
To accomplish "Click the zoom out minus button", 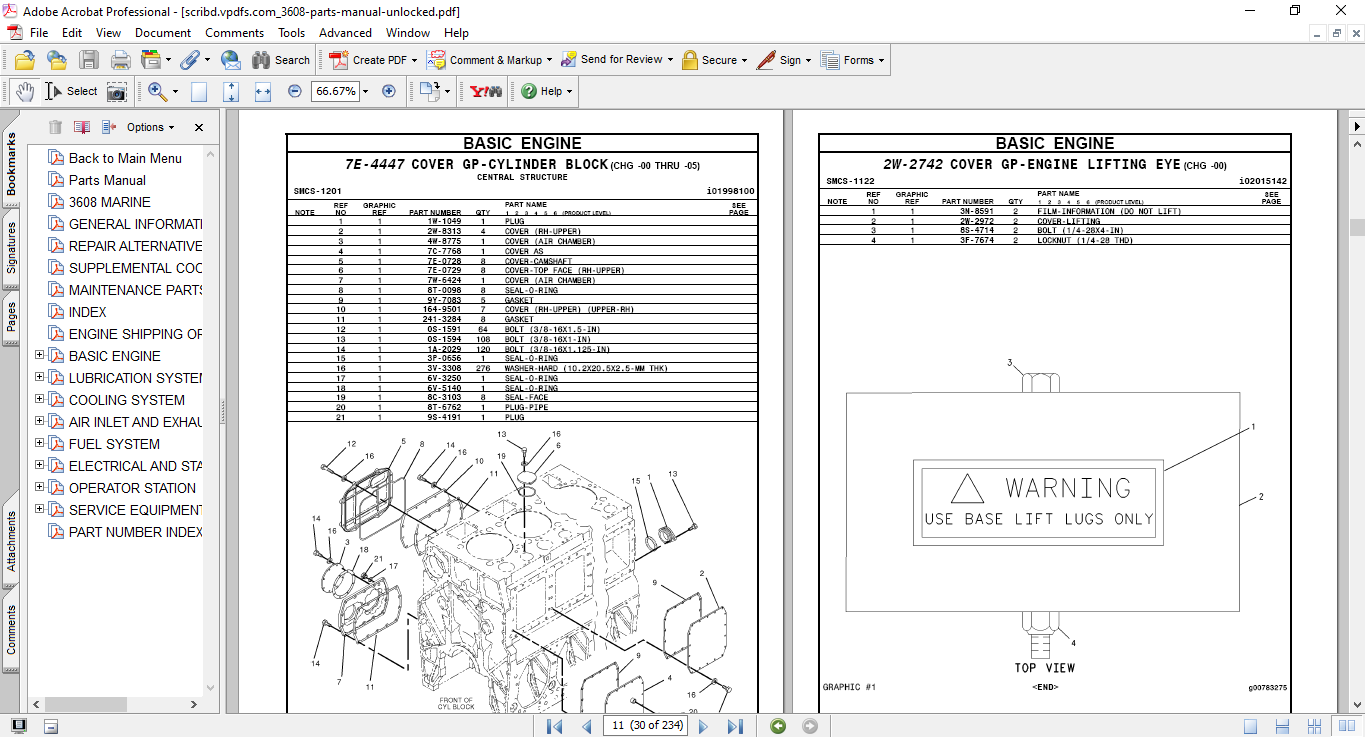I will pos(294,91).
